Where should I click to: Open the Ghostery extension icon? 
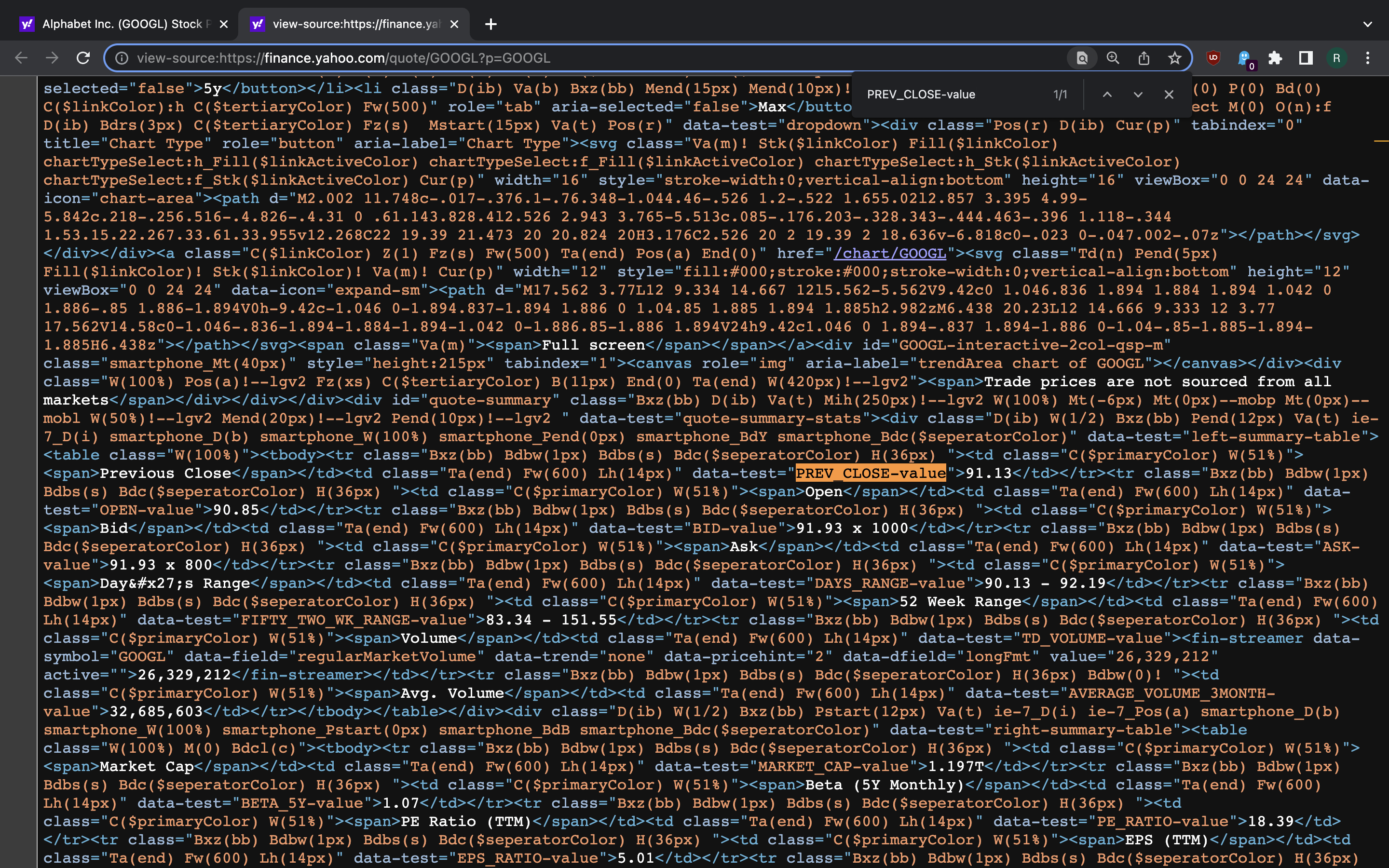click(x=1245, y=59)
